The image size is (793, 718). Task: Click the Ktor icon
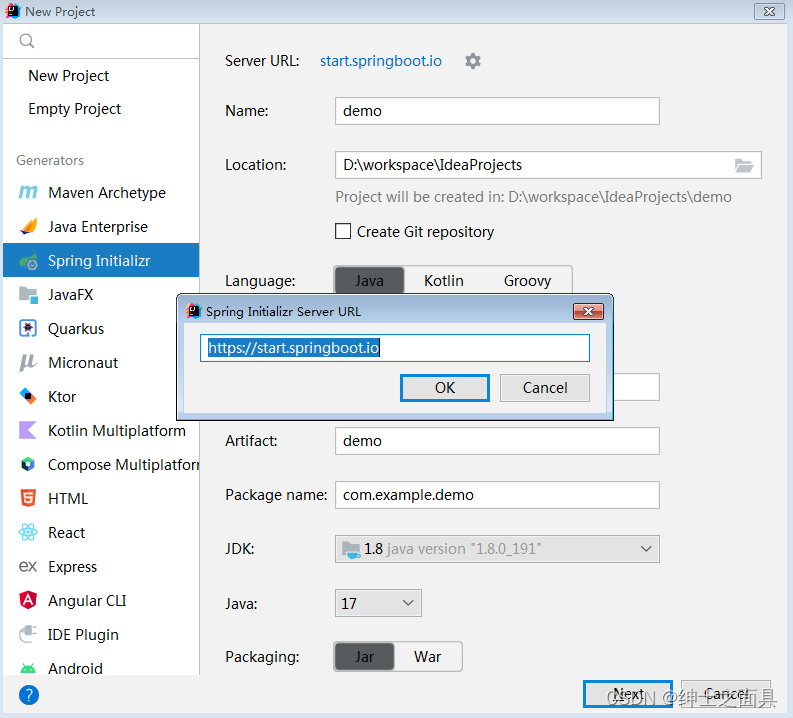coord(28,396)
